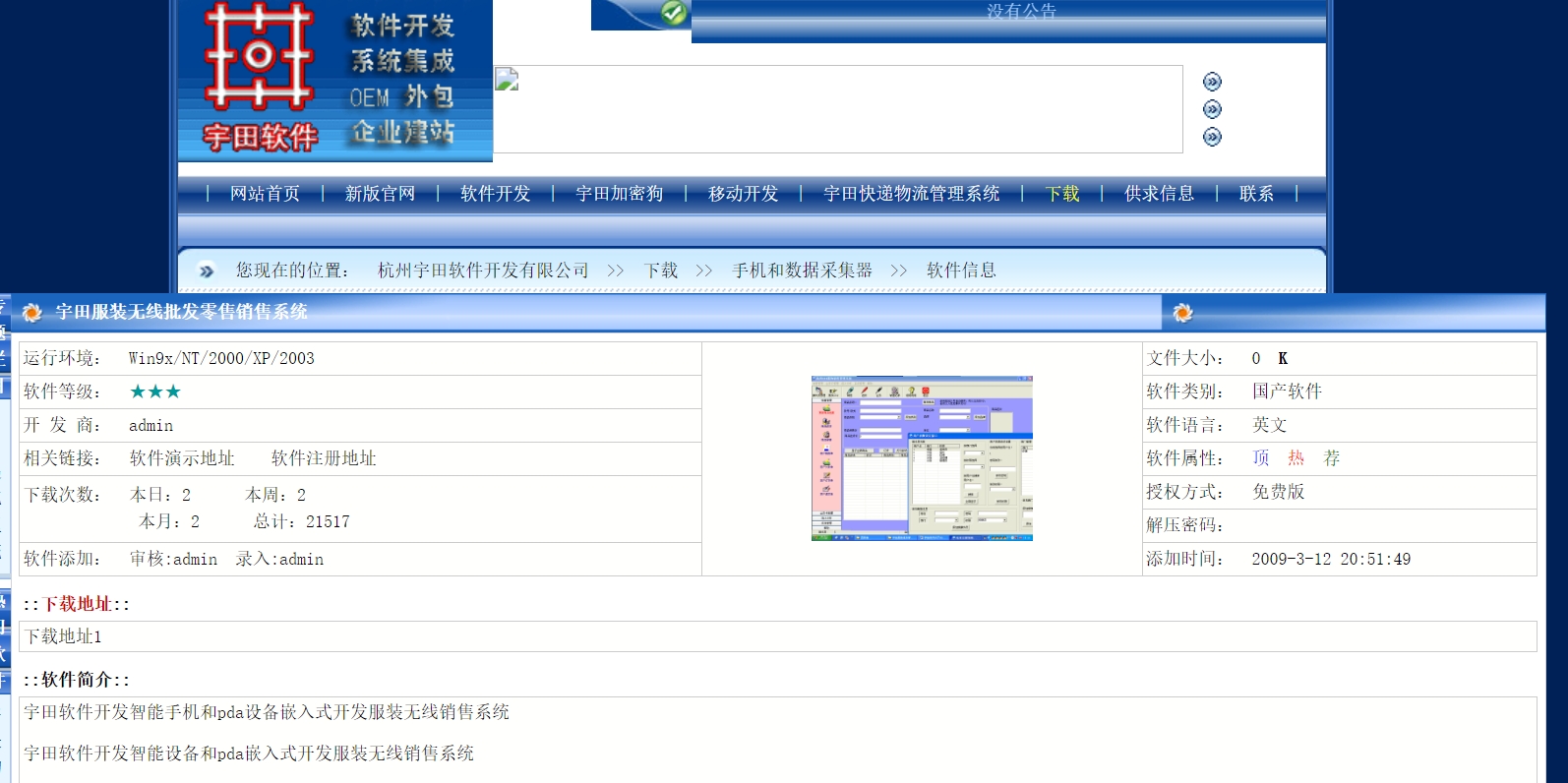Open the 宇田加密狗 menu item
Image resolution: width=1568 pixels, height=783 pixels.
619,194
